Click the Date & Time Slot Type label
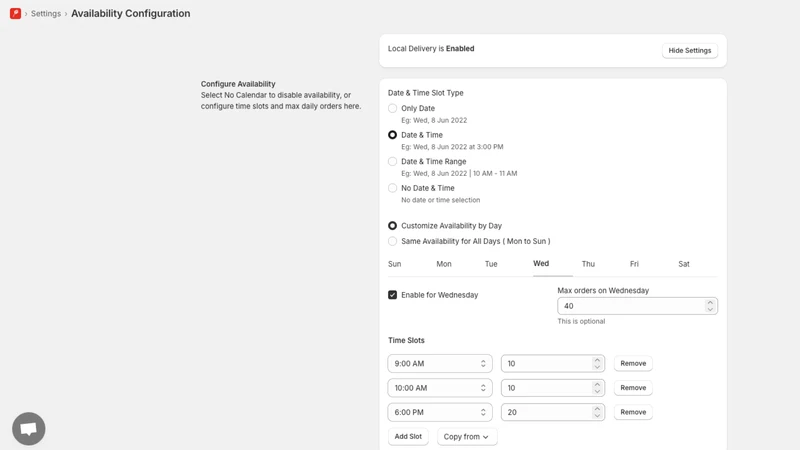The image size is (800, 450). click(426, 93)
